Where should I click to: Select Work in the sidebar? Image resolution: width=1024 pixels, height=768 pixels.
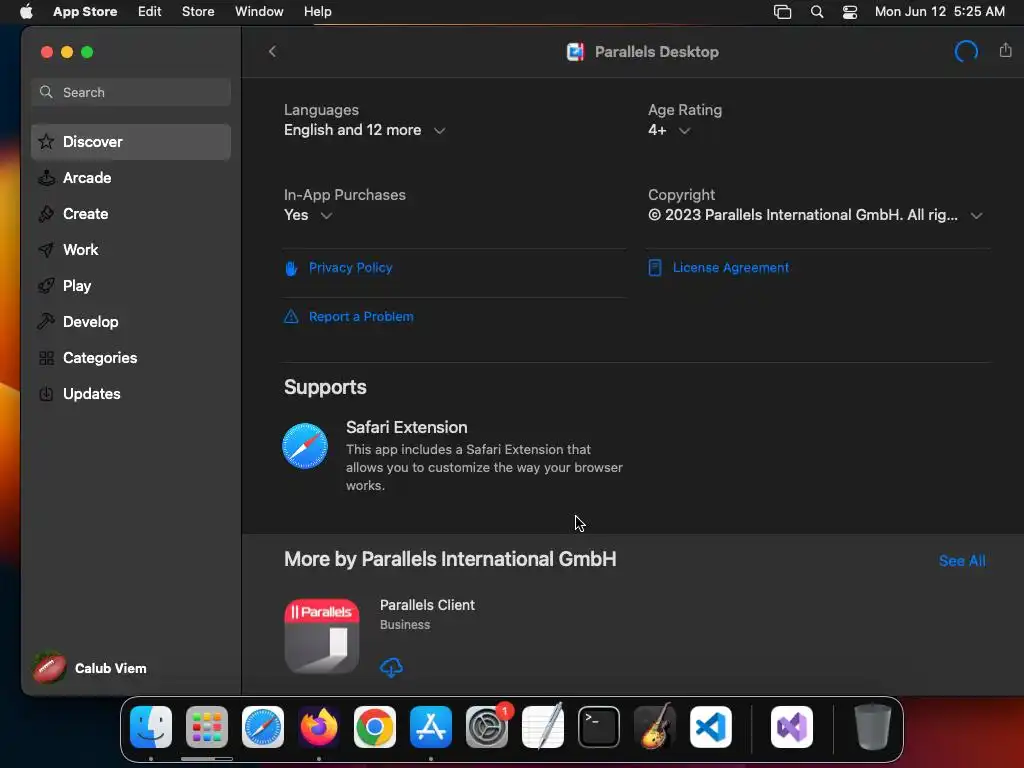pos(131,249)
